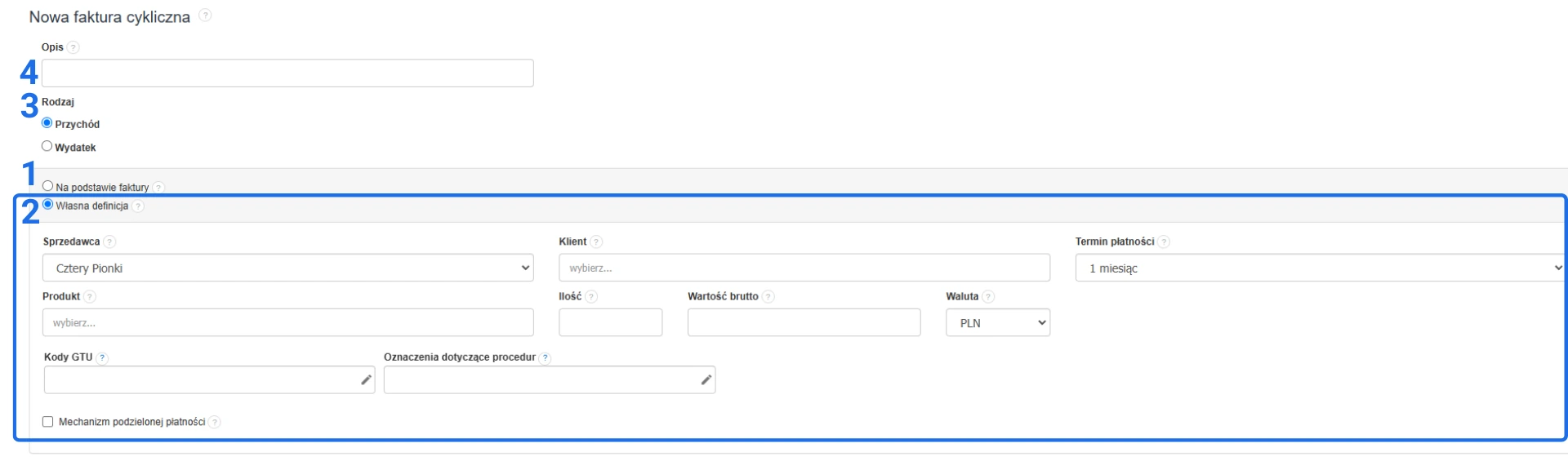Show help tooltip next to Opis label
This screenshot has width=1568, height=461.
pyautogui.click(x=73, y=47)
